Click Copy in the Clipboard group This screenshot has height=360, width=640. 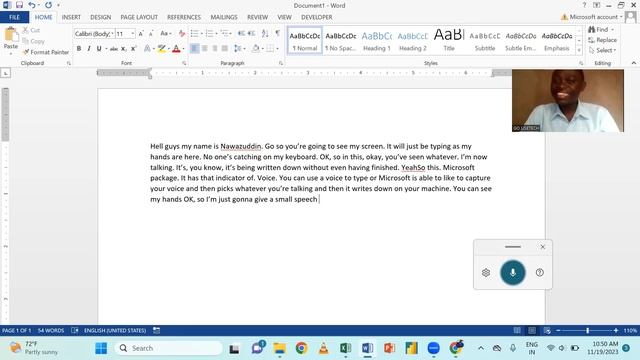(x=33, y=41)
